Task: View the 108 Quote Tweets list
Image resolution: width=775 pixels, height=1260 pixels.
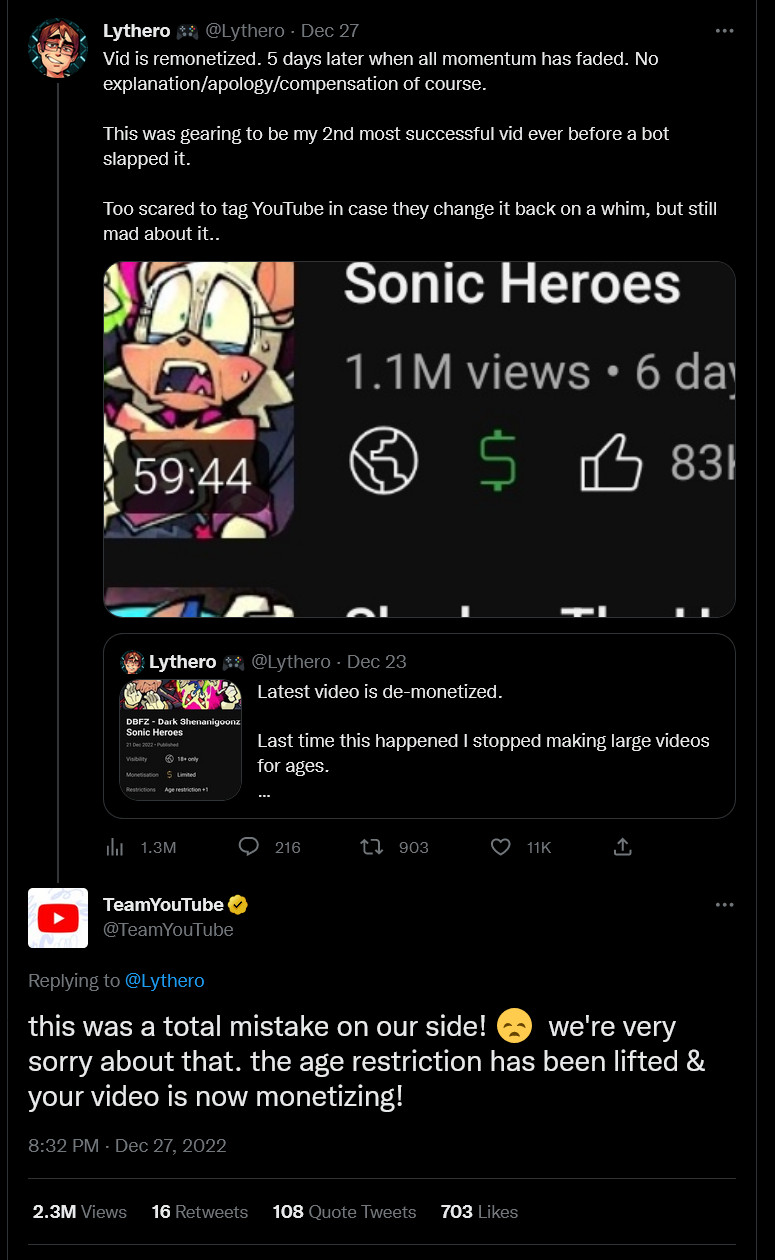Action: pyautogui.click(x=344, y=1212)
